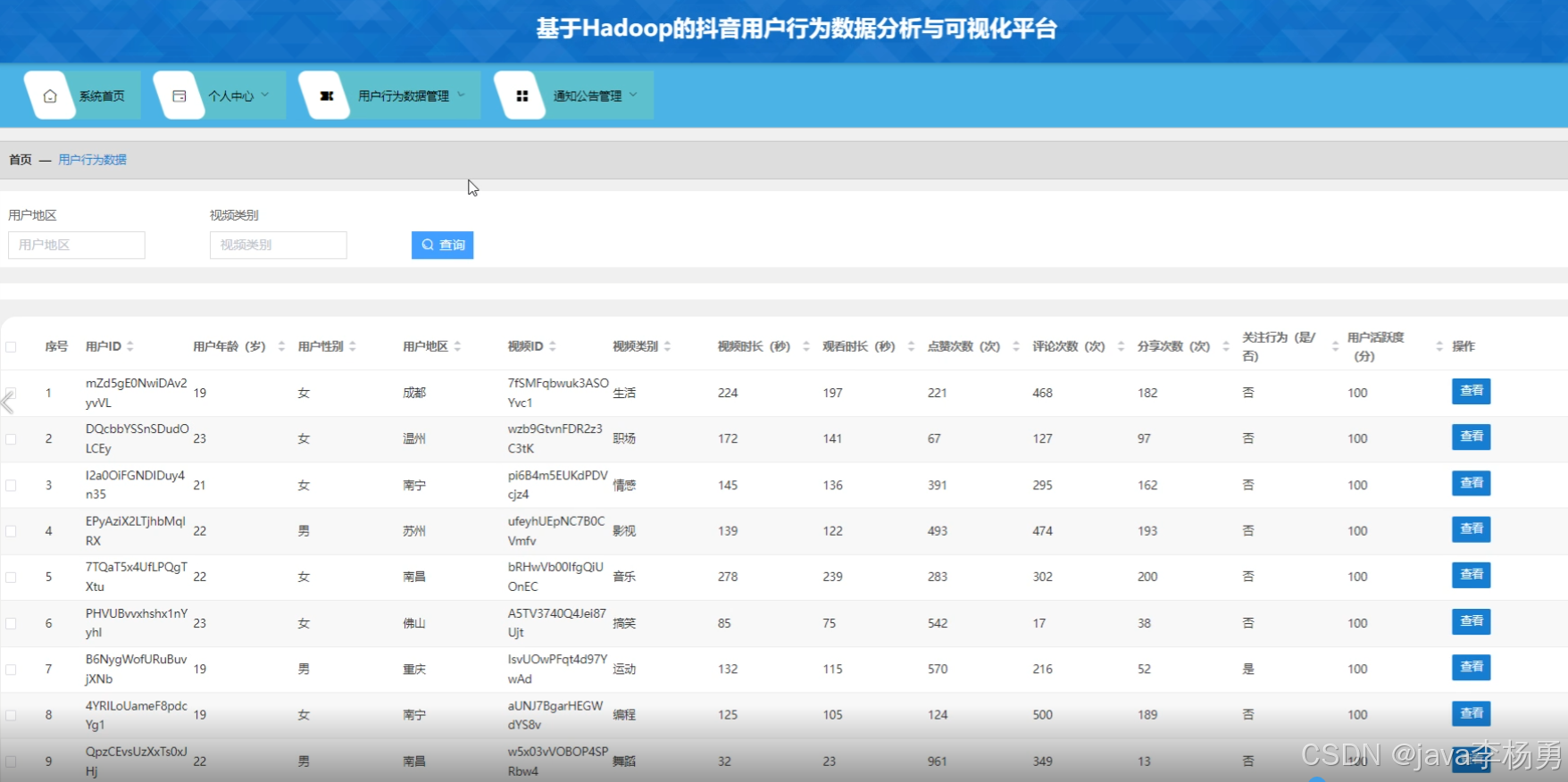Click the 是 follow value in row 7
The height and width of the screenshot is (782, 1568).
[1248, 669]
